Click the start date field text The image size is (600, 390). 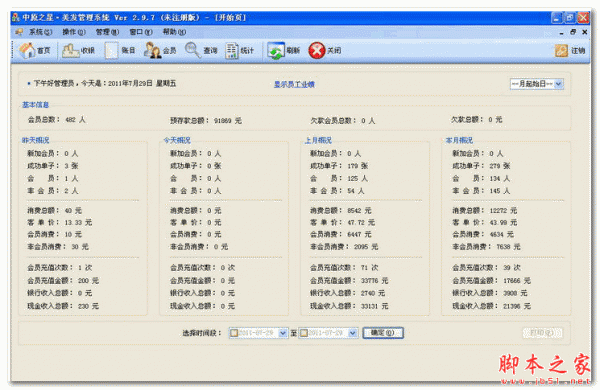(x=256, y=333)
